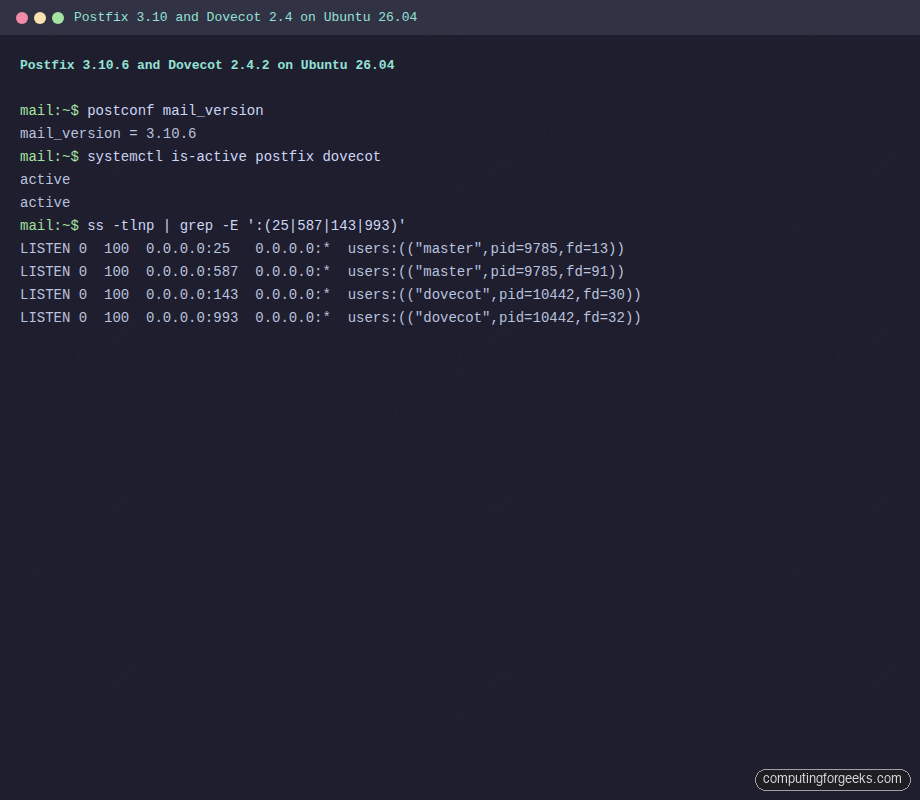Viewport: 920px width, 800px height.
Task: Click the green window control dot
Action: point(57,17)
